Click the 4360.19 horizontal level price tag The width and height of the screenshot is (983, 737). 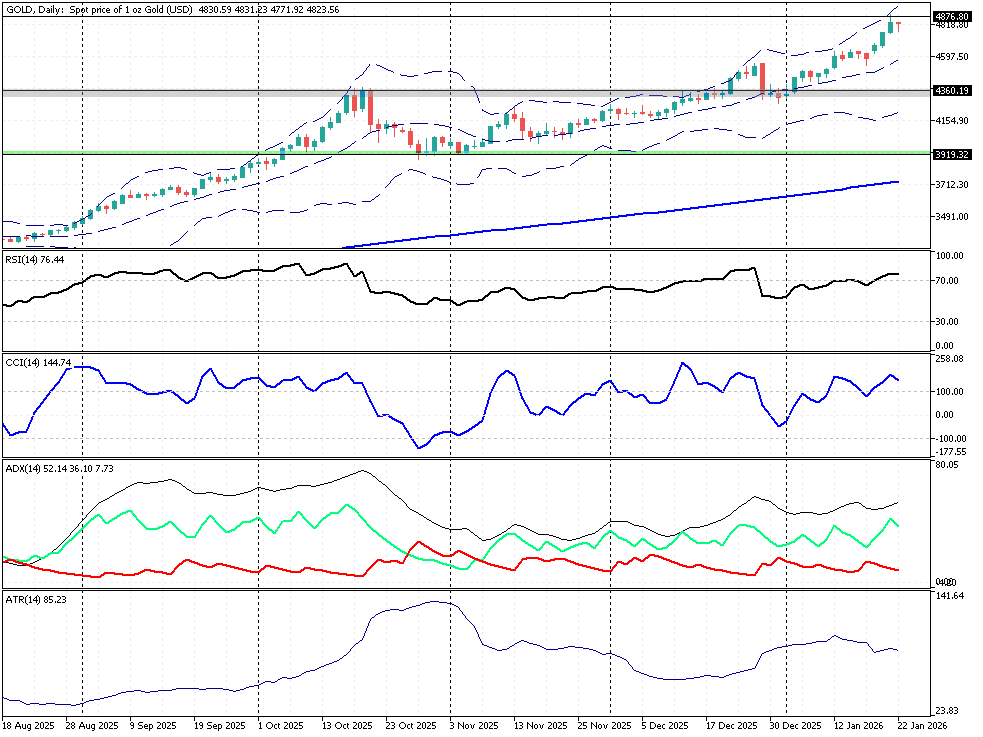951,91
